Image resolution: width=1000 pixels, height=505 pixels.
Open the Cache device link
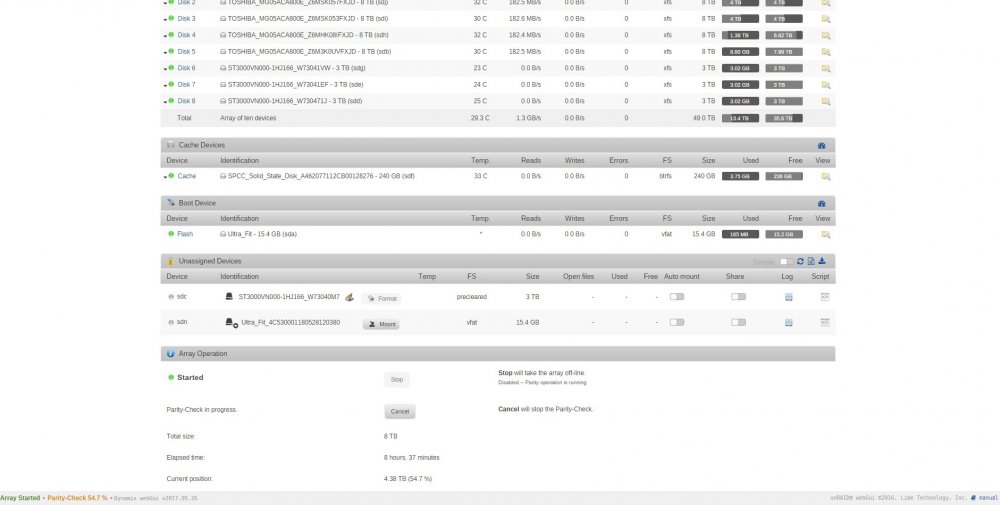(x=187, y=176)
